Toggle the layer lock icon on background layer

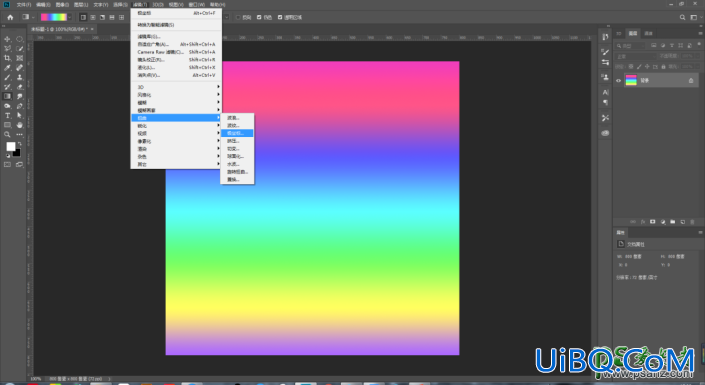coord(691,81)
